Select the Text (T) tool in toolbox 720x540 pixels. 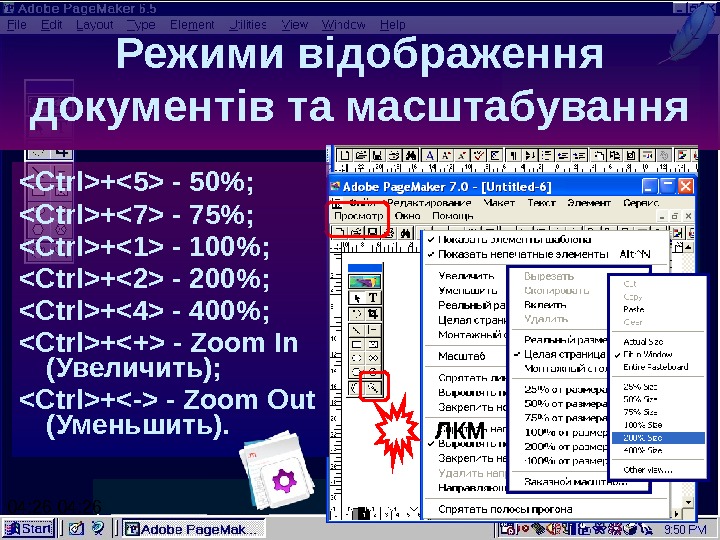(x=373, y=298)
